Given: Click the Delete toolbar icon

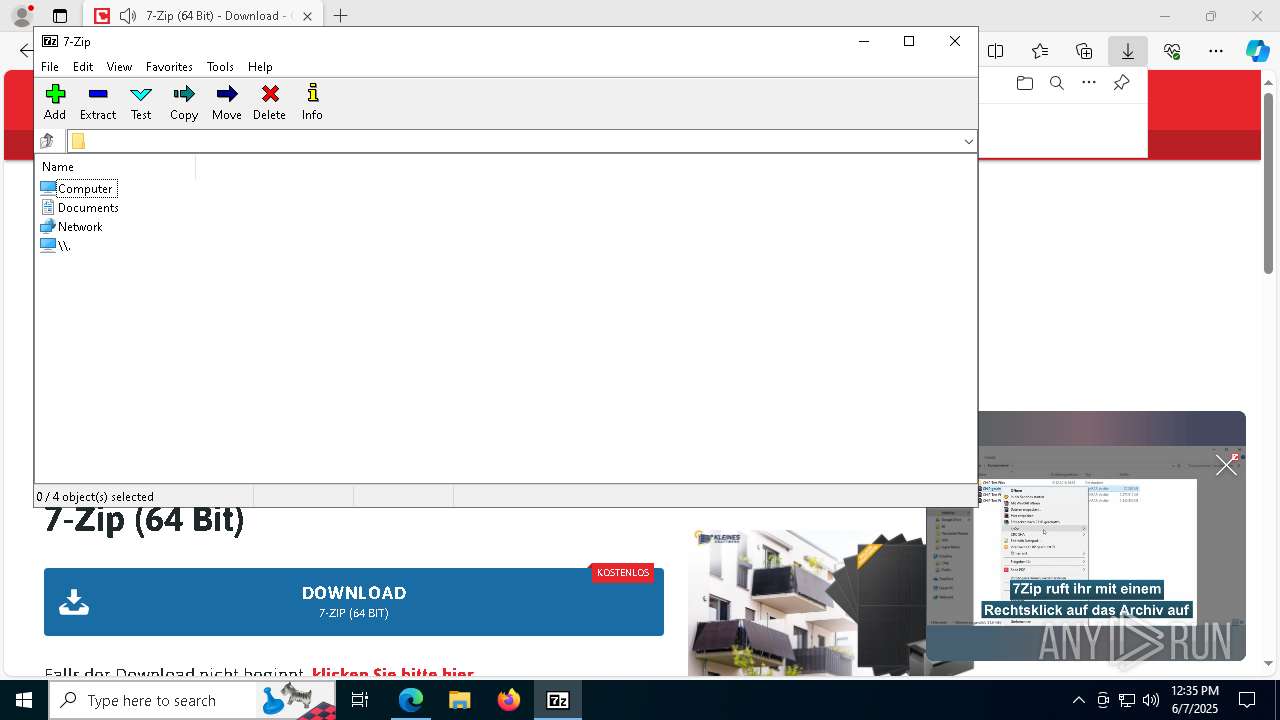Looking at the screenshot, I should pyautogui.click(x=269, y=102).
